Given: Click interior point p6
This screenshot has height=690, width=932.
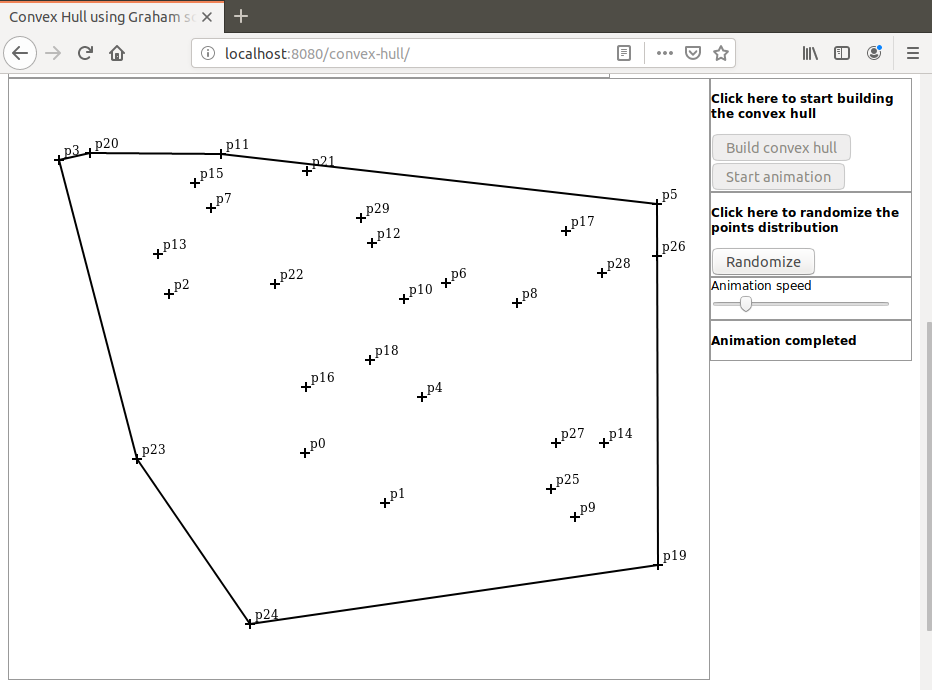Looking at the screenshot, I should [446, 283].
